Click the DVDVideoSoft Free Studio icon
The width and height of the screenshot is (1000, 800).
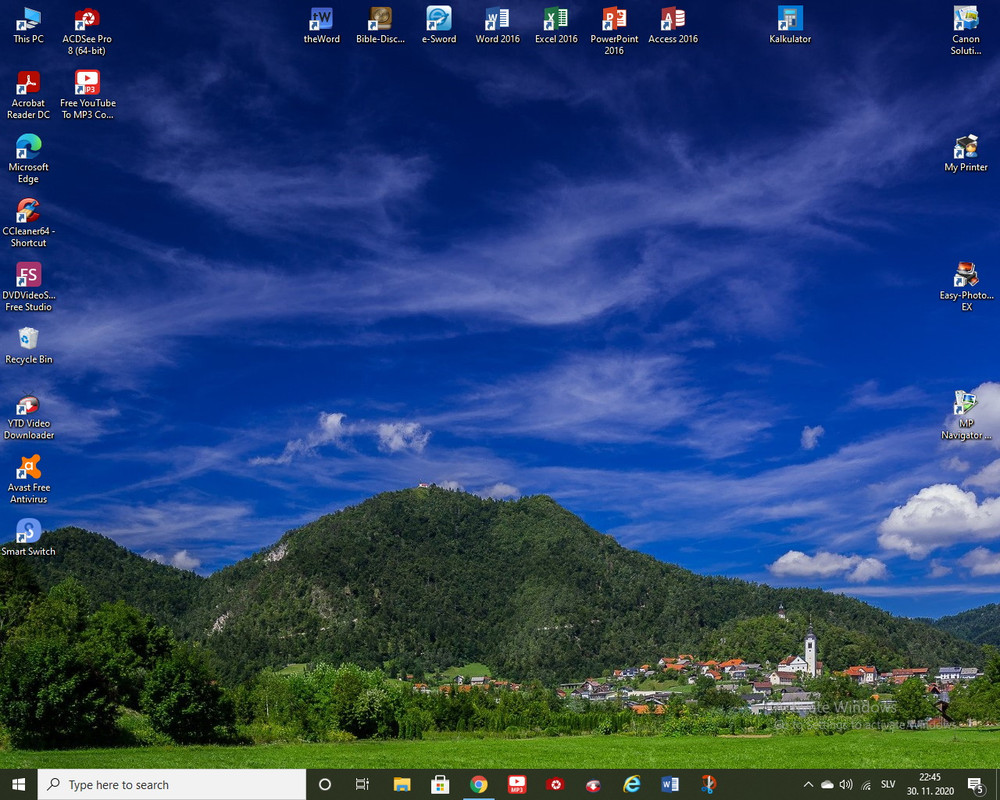pos(28,287)
